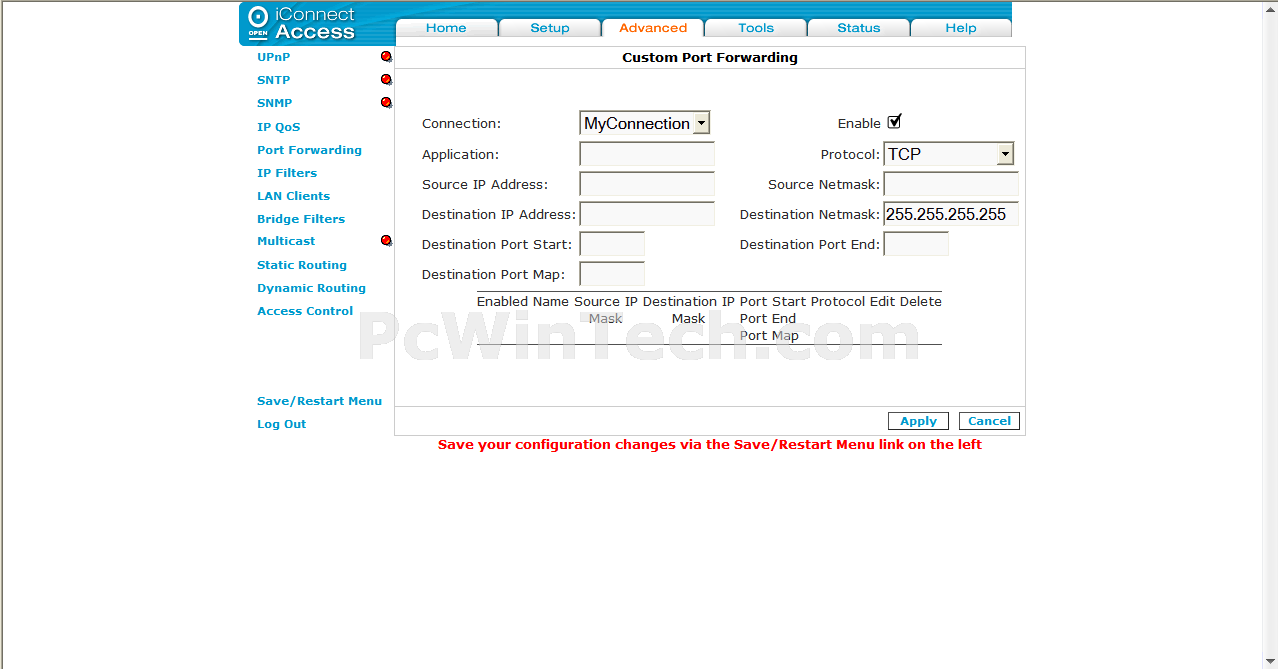Focus the Destination Port Map field
The height and width of the screenshot is (669, 1278).
click(x=612, y=274)
